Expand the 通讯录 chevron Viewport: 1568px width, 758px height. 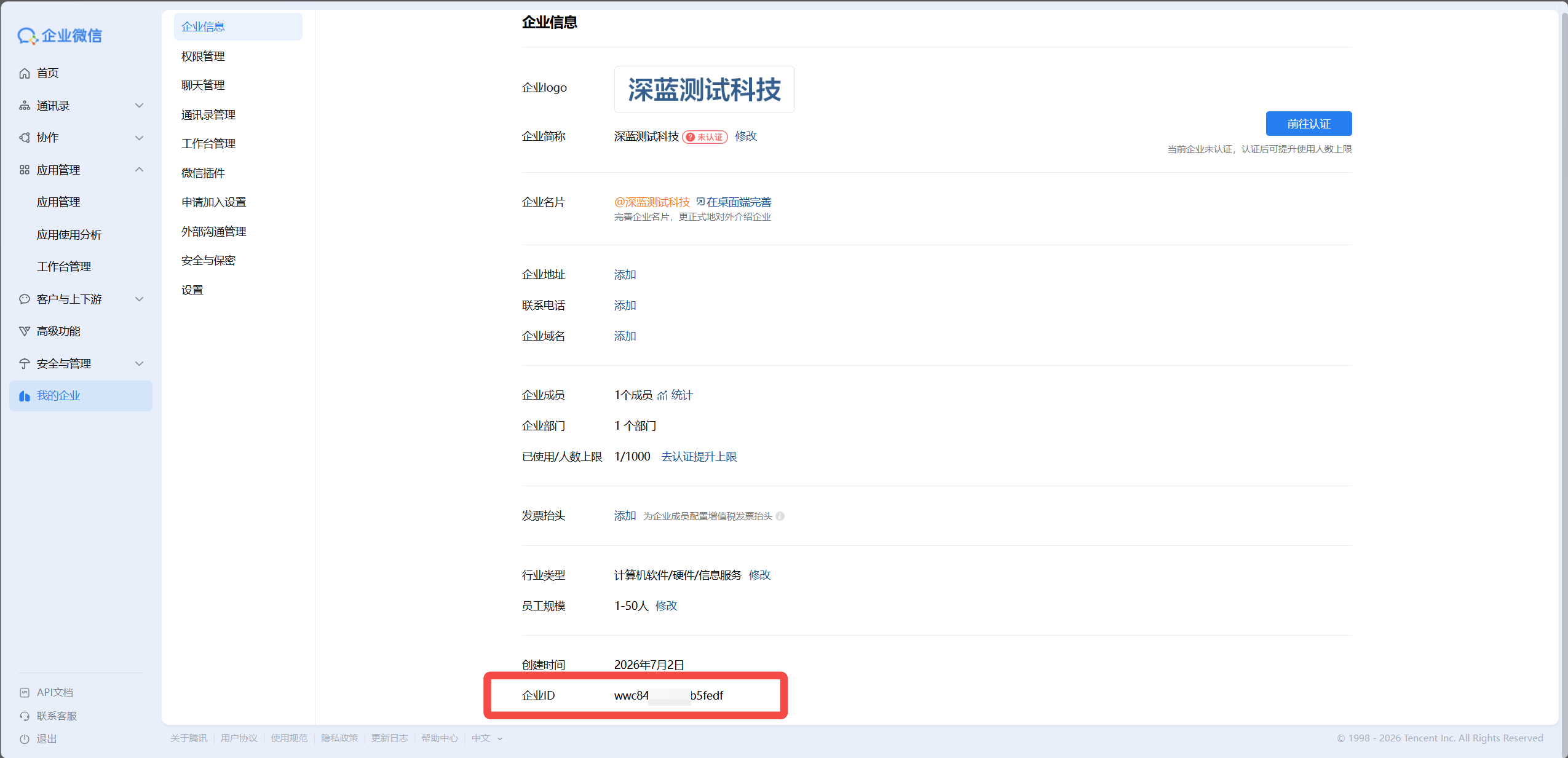point(140,106)
